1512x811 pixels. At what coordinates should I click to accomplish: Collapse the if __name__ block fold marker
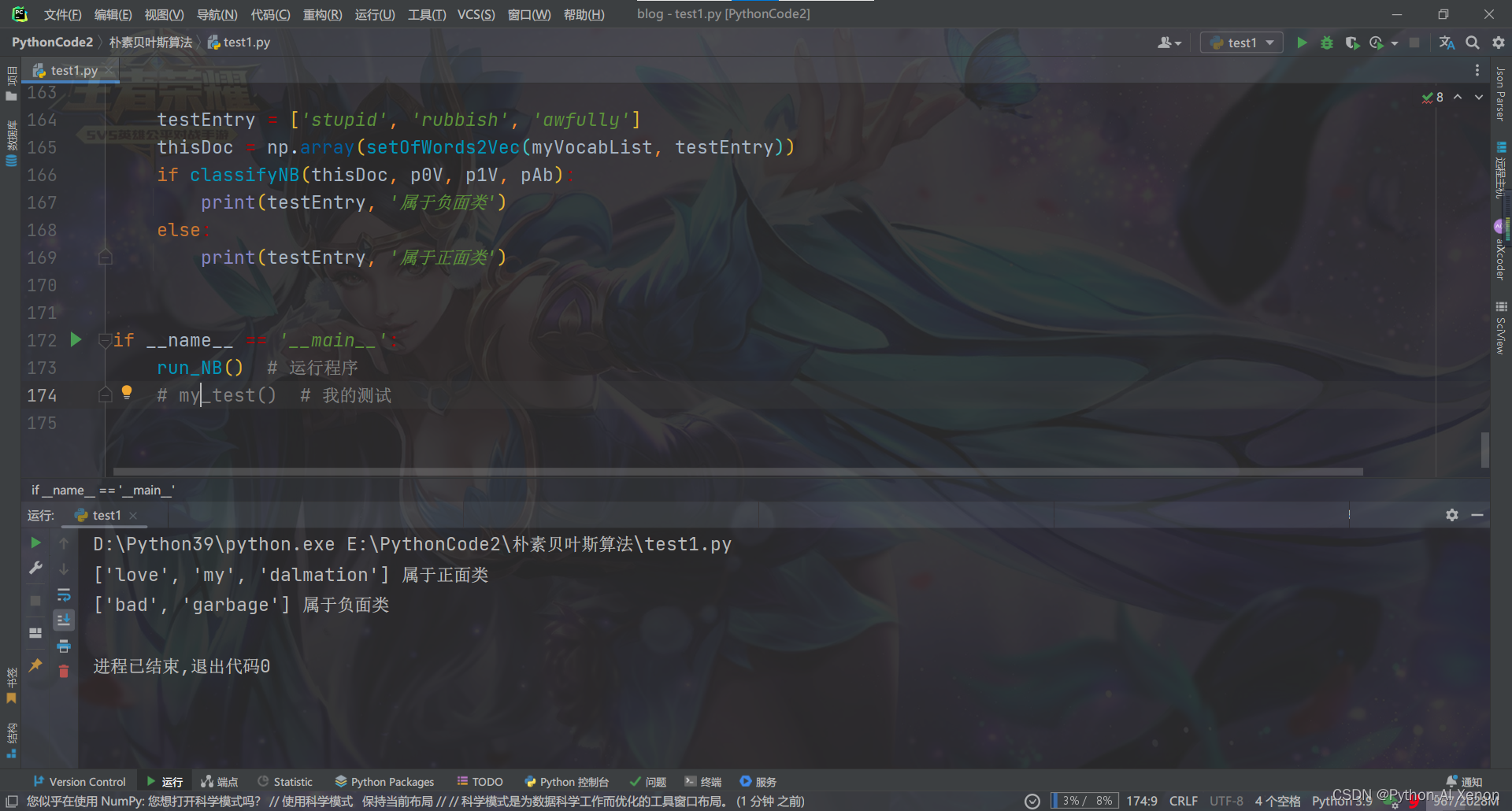105,340
